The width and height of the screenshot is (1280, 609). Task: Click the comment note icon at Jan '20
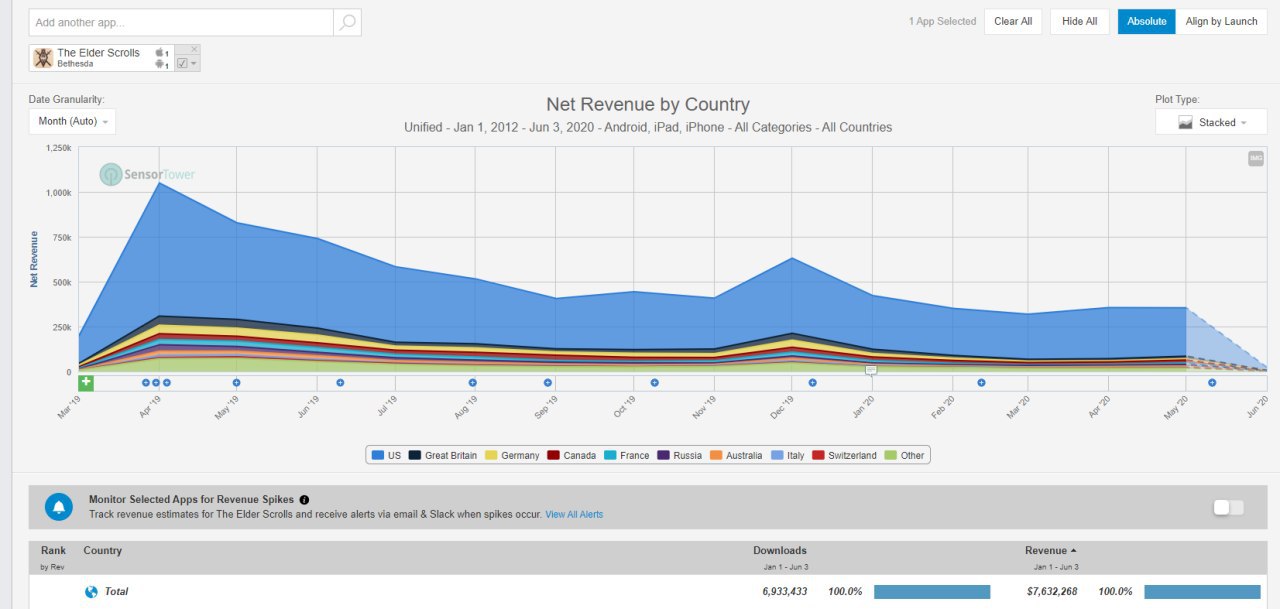click(x=871, y=370)
